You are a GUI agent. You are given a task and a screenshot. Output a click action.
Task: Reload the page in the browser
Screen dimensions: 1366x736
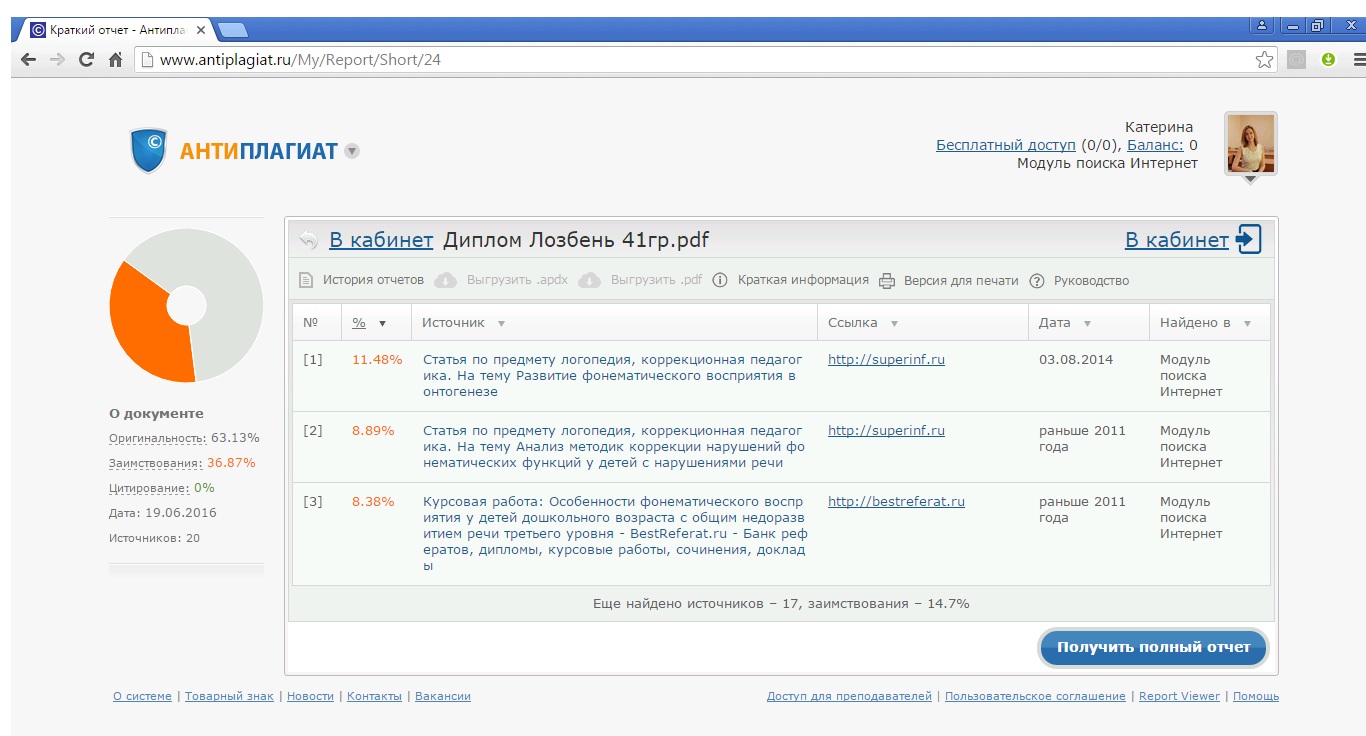86,60
